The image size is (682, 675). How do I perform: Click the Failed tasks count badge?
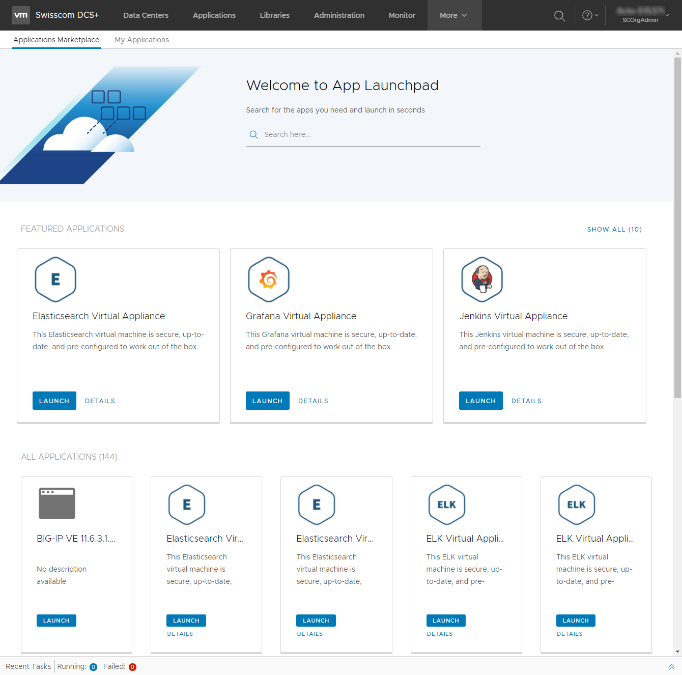coord(132,667)
